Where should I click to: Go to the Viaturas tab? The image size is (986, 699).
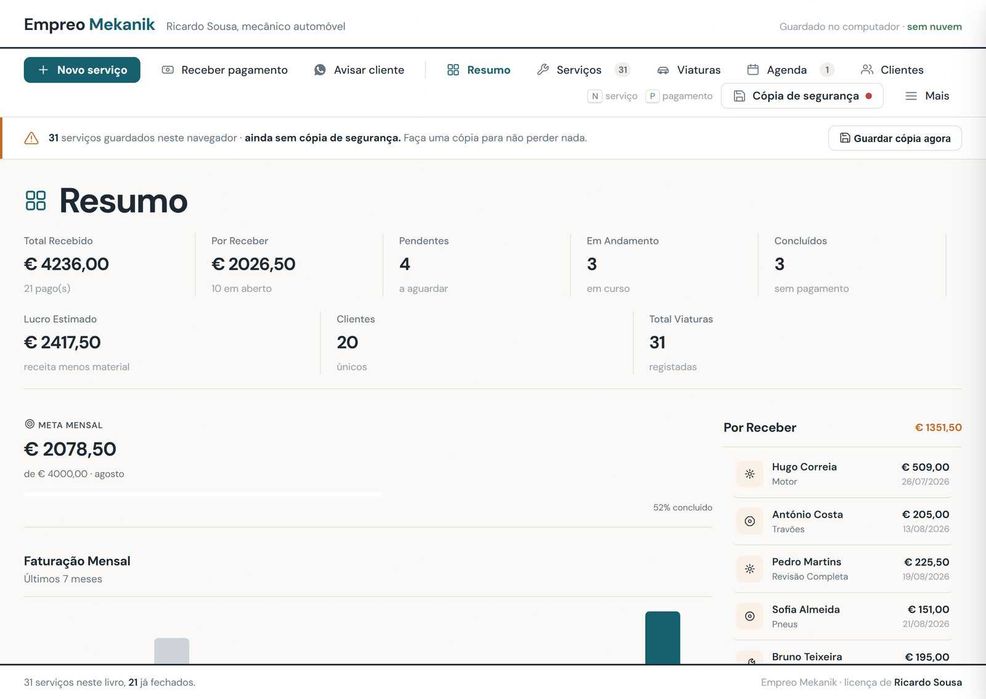tap(689, 70)
